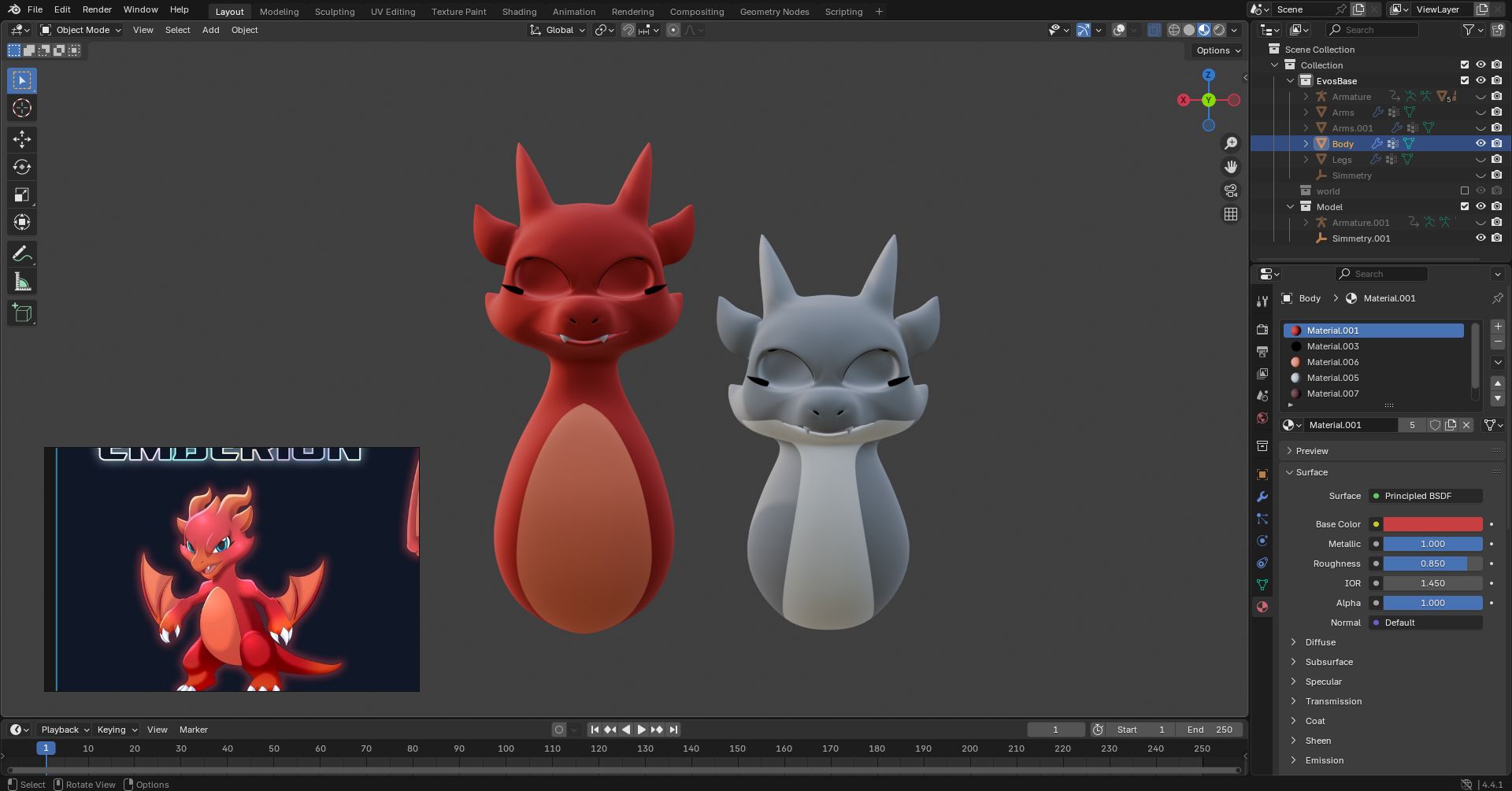Select the Transform tool
The width and height of the screenshot is (1512, 791).
click(x=22, y=222)
